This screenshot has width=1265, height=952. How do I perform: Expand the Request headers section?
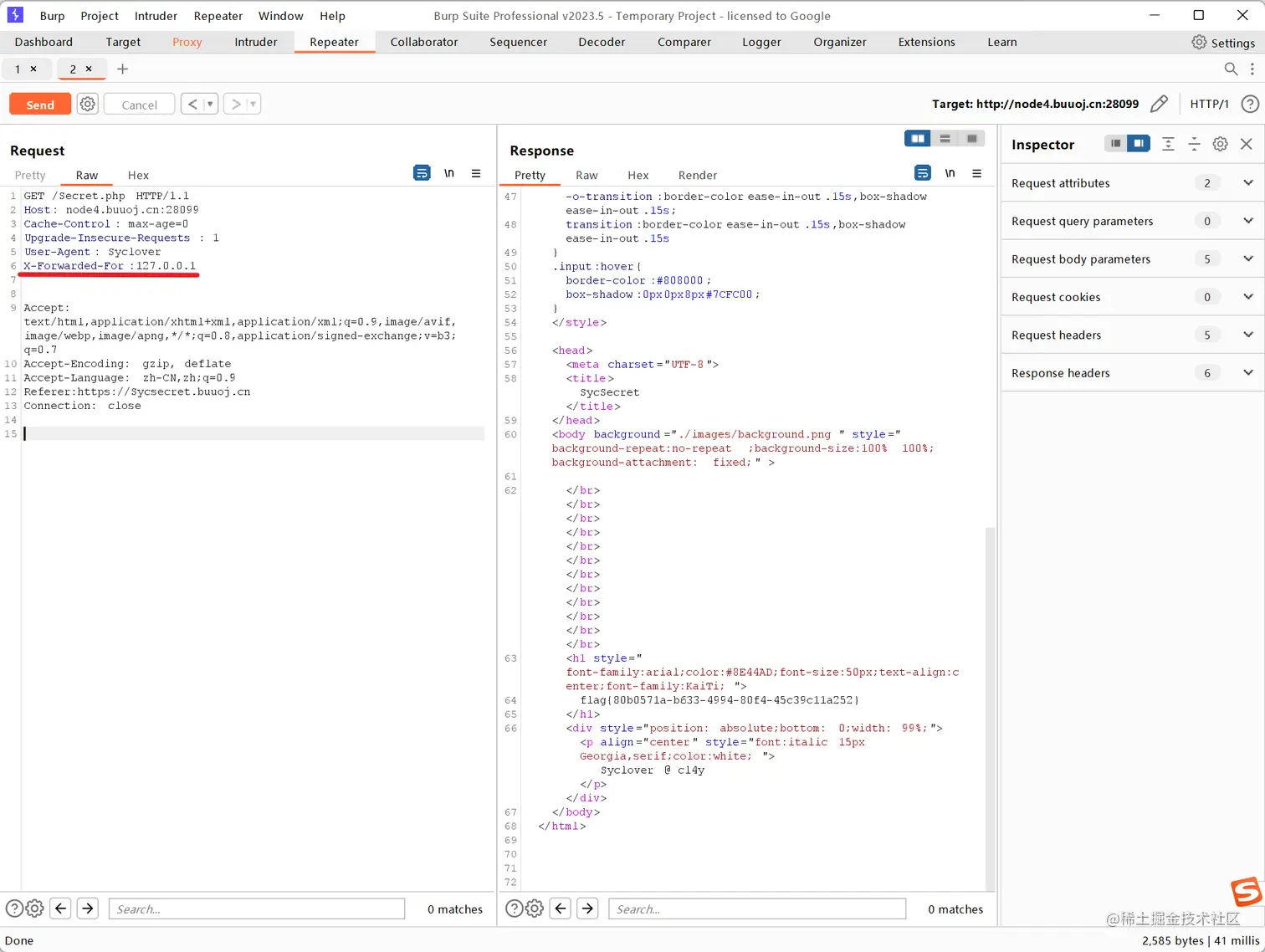(1247, 335)
